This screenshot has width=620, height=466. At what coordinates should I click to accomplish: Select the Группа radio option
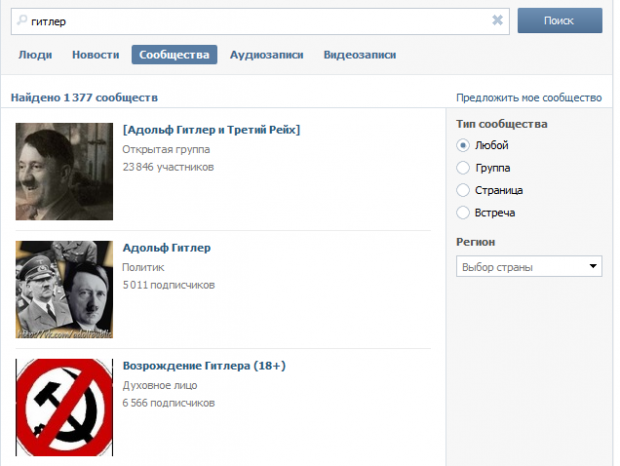click(x=463, y=168)
